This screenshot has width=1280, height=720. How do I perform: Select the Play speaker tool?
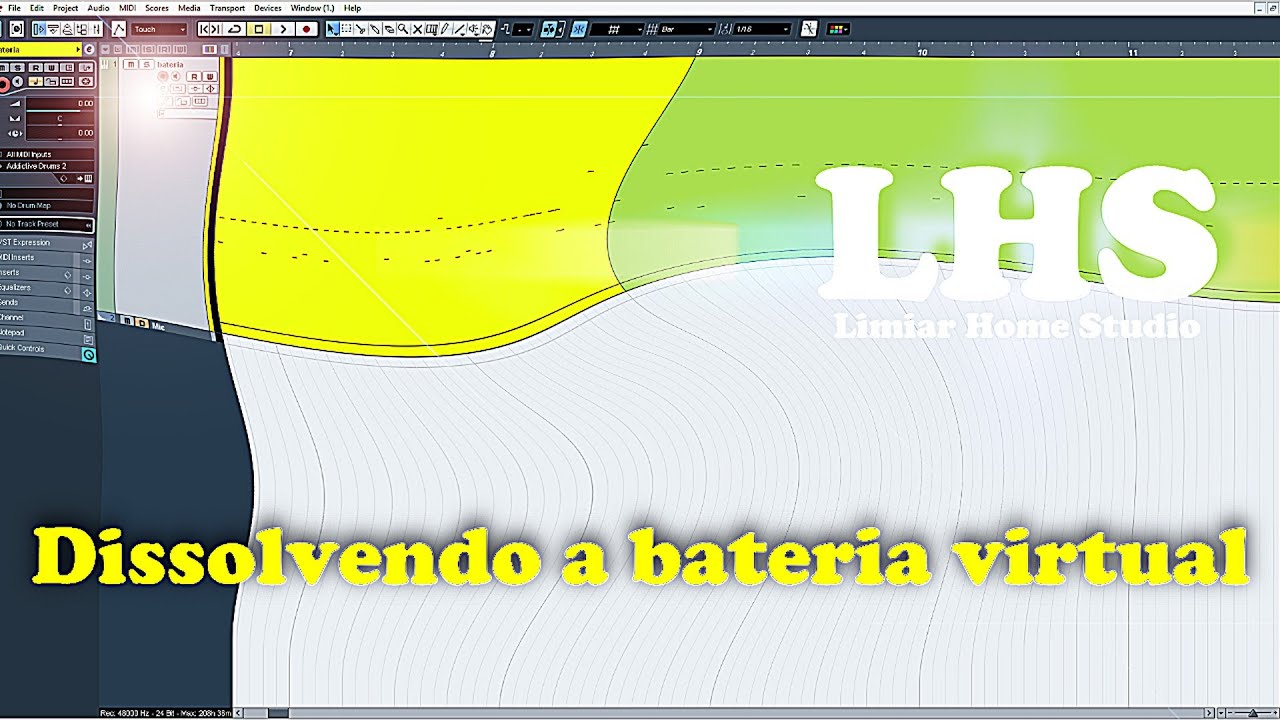click(x=473, y=29)
